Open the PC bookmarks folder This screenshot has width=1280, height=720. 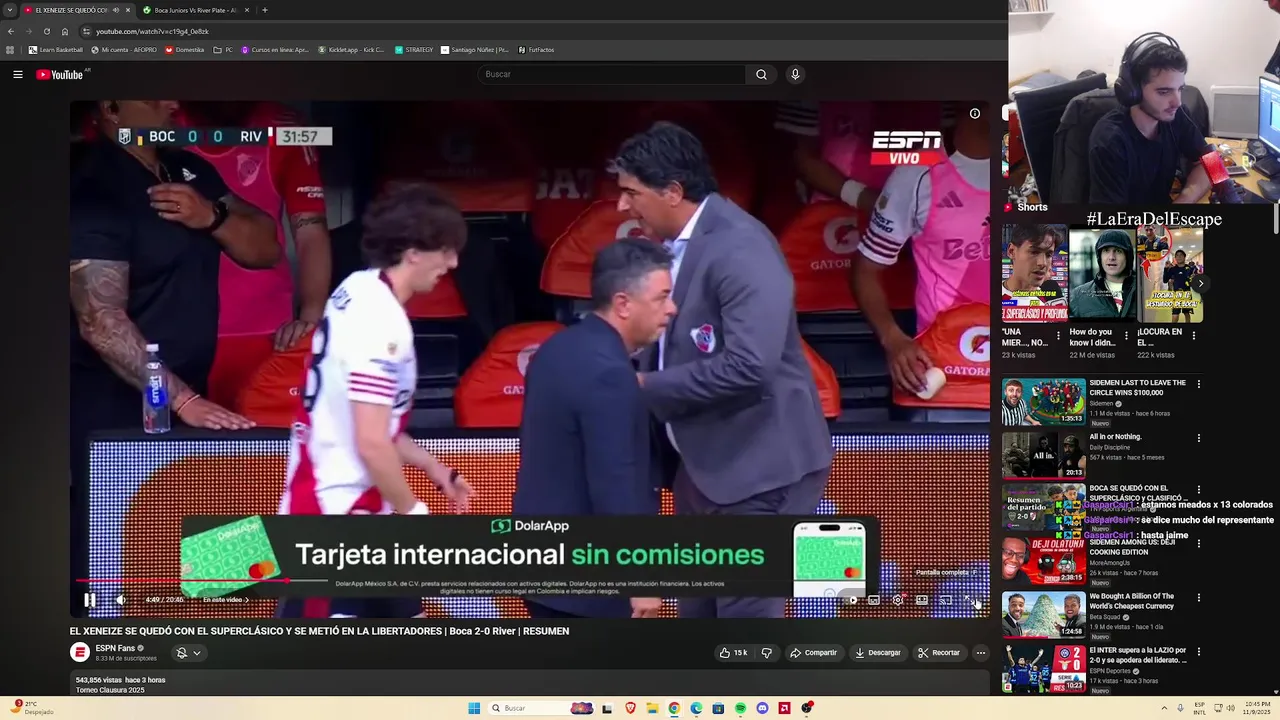tap(223, 50)
